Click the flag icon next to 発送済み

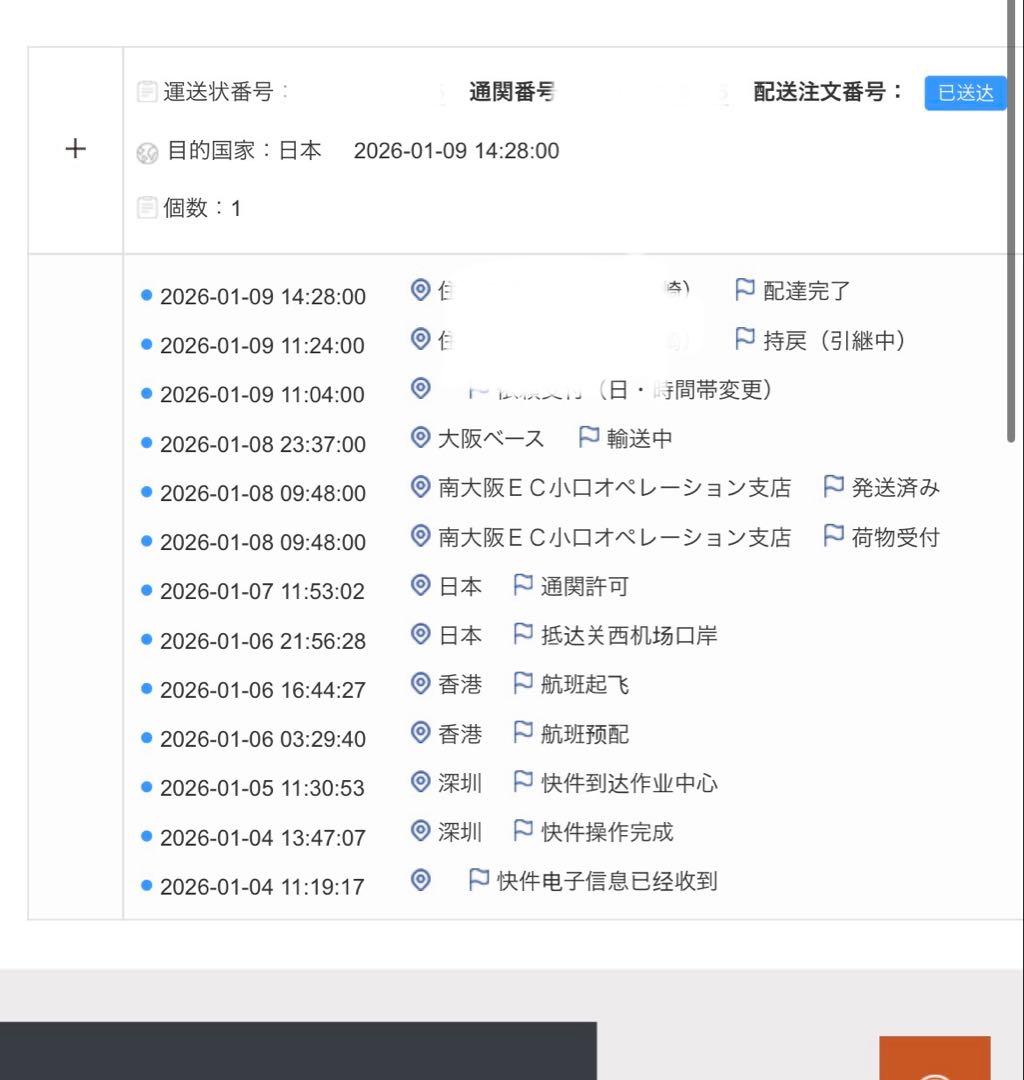click(x=833, y=486)
